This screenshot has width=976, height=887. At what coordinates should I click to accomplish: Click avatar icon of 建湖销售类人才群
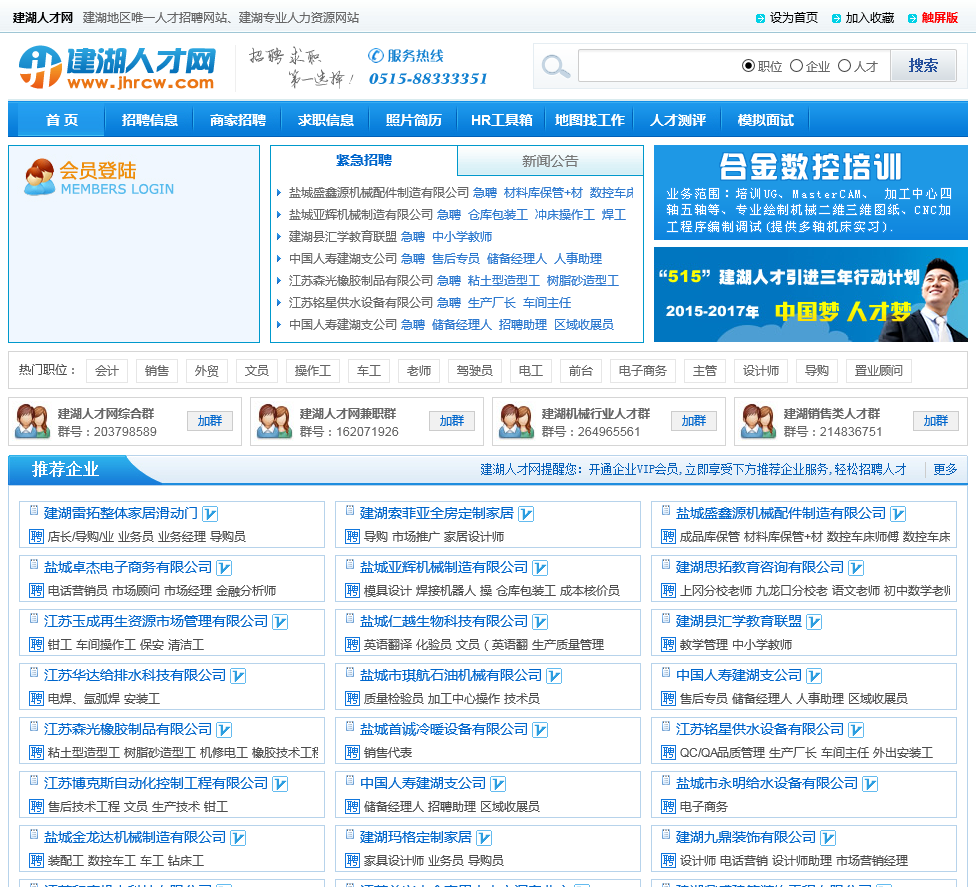[x=758, y=421]
